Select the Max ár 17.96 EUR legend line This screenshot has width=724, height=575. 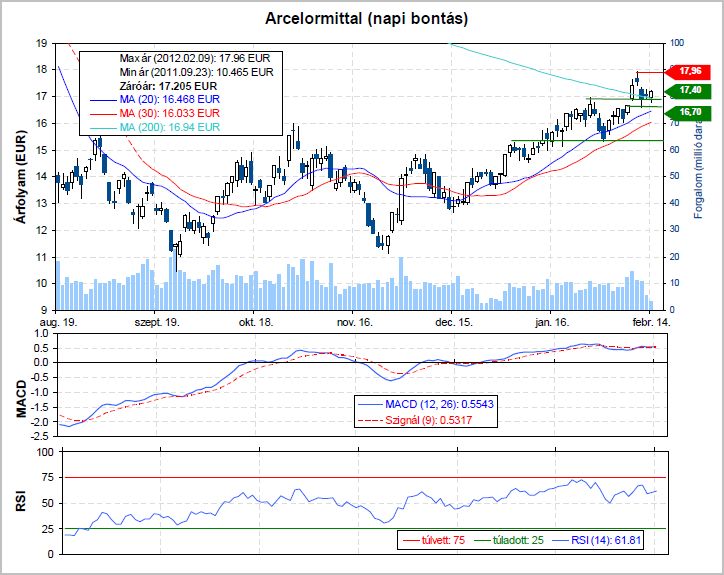(194, 58)
